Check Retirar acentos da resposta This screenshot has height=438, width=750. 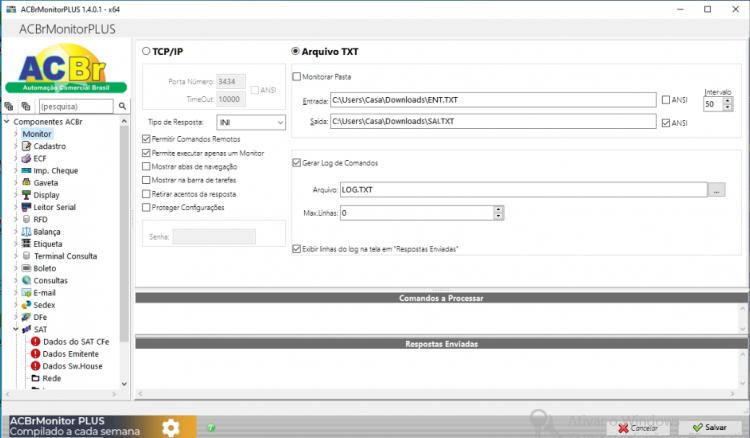(x=146, y=194)
